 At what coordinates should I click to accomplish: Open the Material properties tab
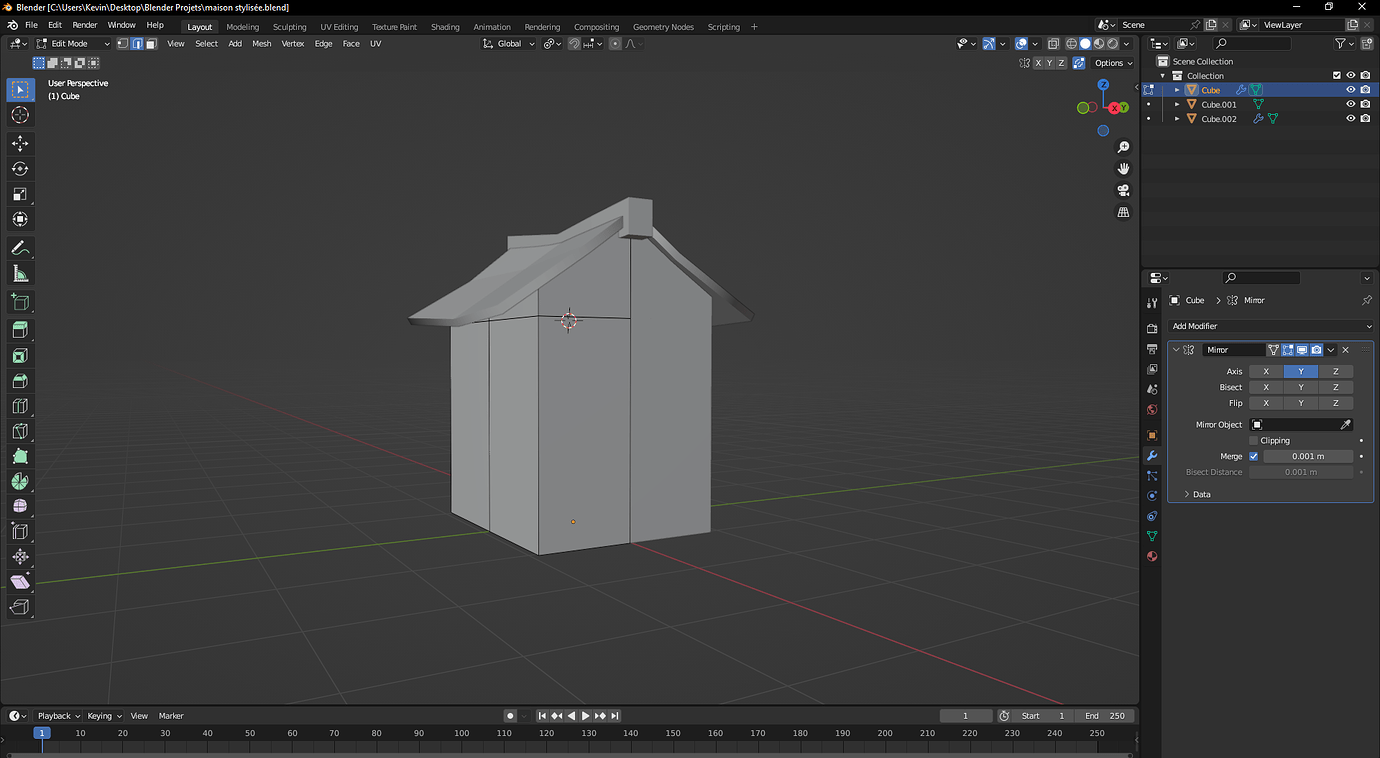1152,556
